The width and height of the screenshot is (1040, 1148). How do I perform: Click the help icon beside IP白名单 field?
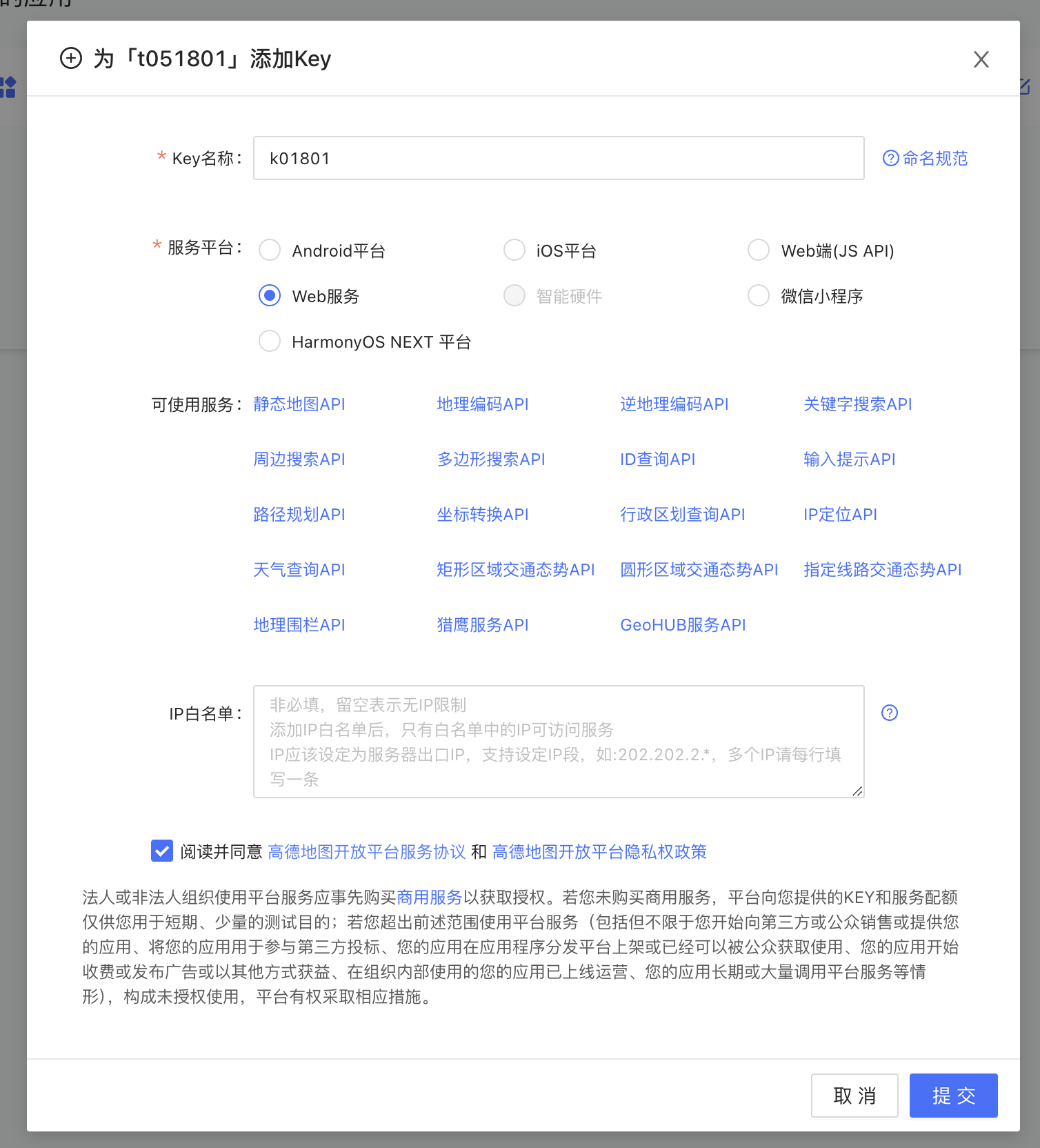pos(890,713)
